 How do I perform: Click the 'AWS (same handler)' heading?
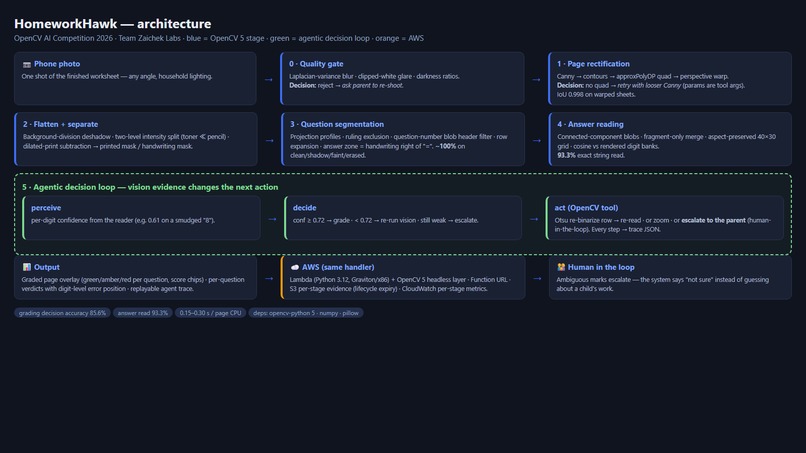[338, 267]
